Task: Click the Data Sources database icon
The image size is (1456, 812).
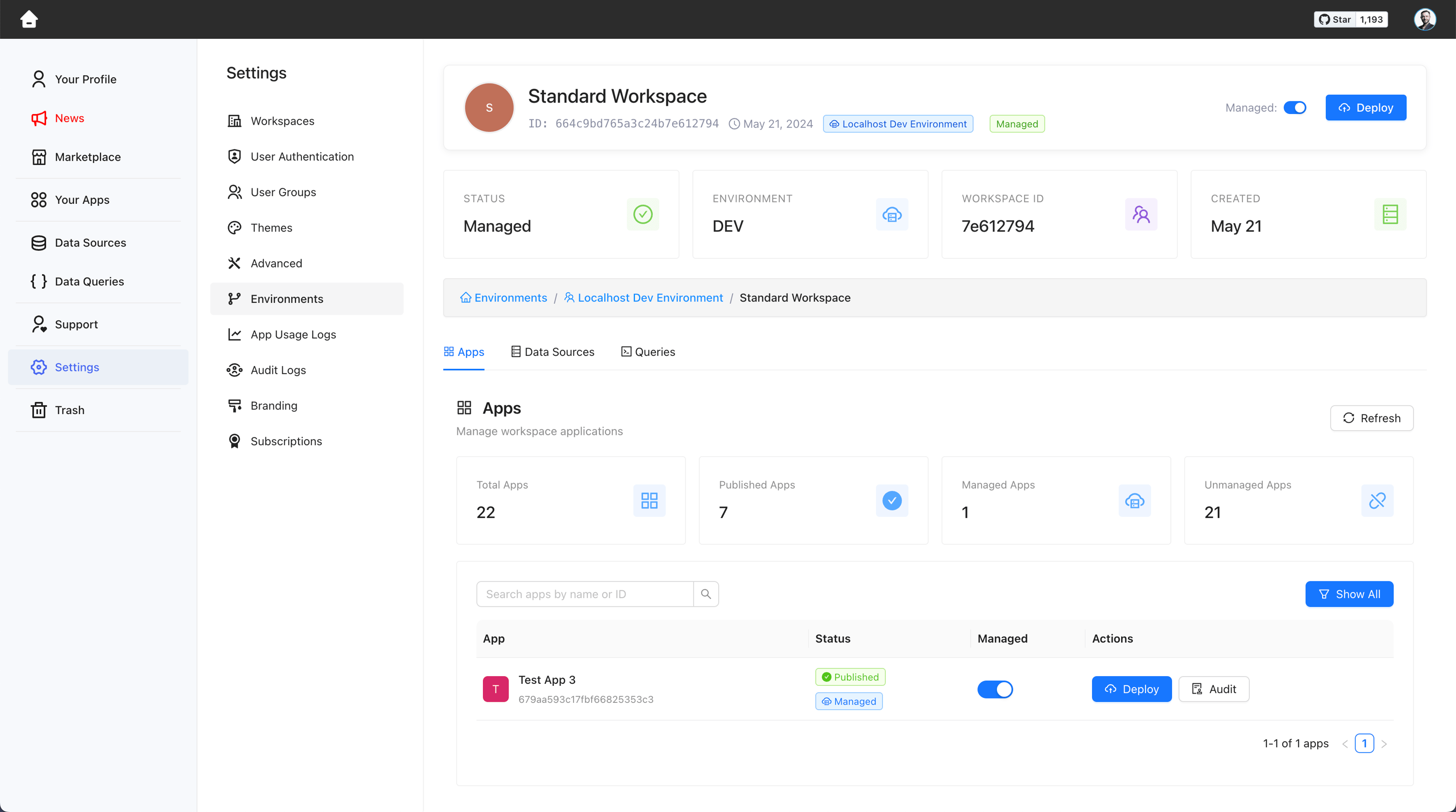Action: (38, 242)
